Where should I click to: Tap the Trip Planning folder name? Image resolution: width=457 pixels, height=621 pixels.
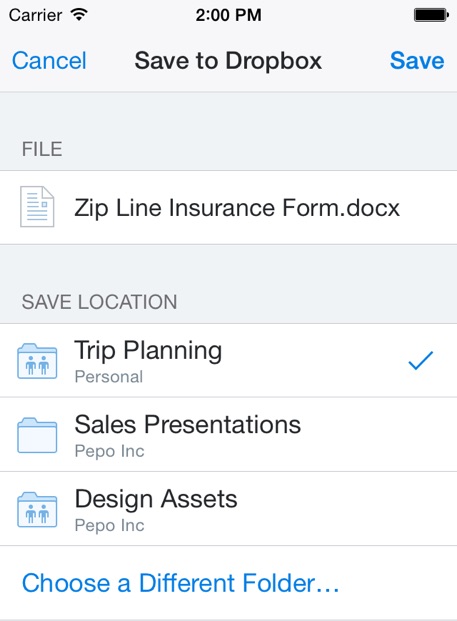click(x=148, y=351)
